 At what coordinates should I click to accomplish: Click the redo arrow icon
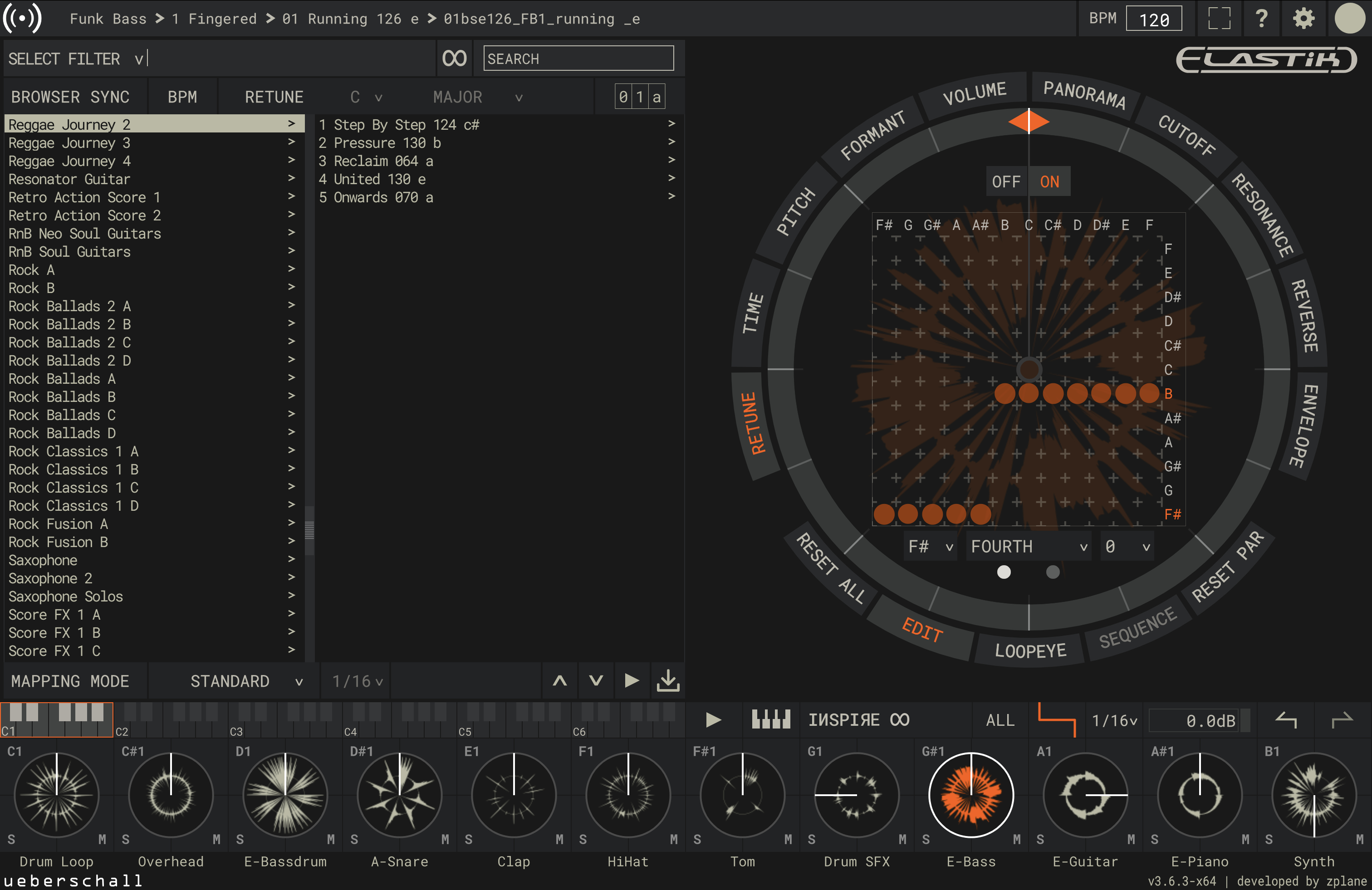tap(1342, 719)
